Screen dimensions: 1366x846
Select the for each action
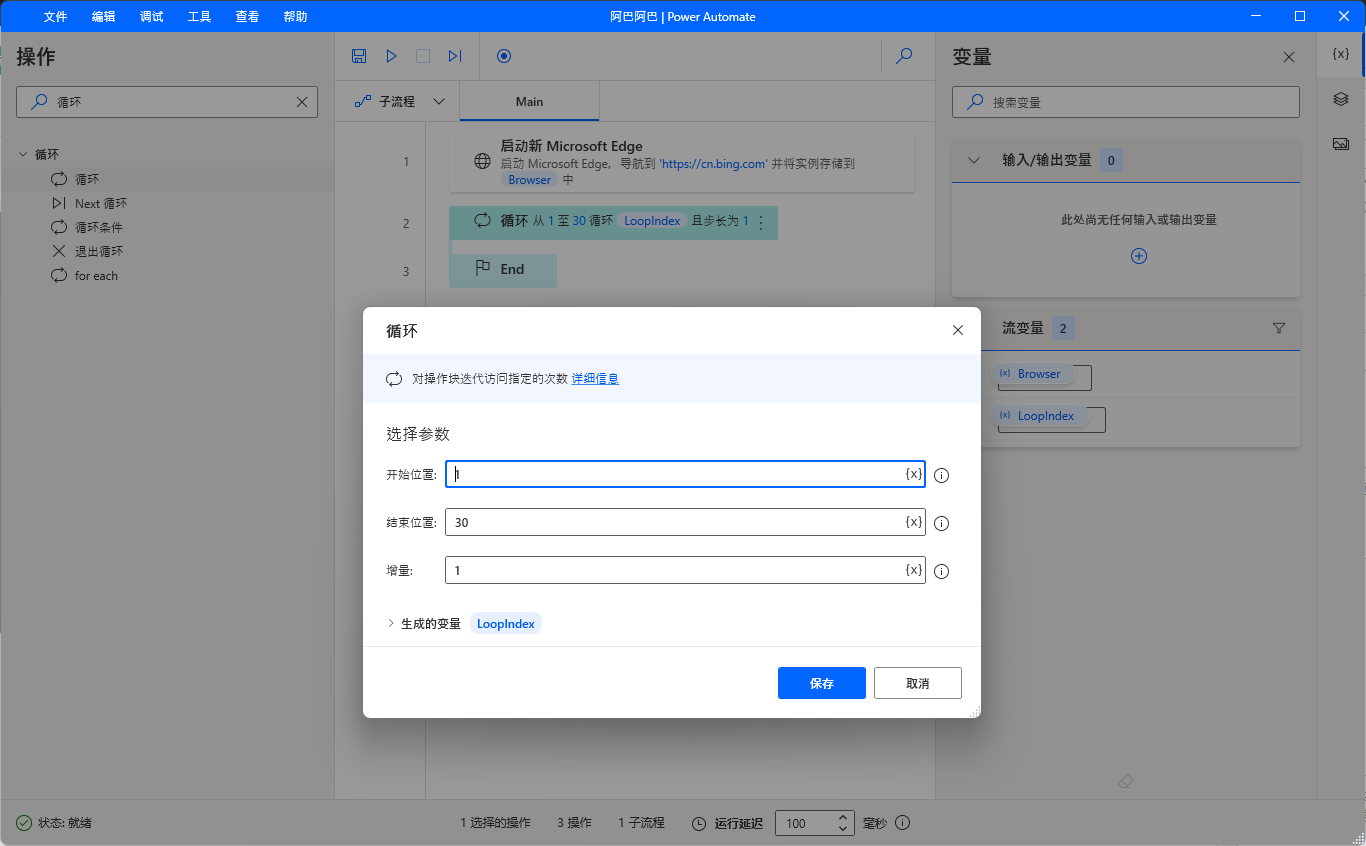[x=96, y=275]
